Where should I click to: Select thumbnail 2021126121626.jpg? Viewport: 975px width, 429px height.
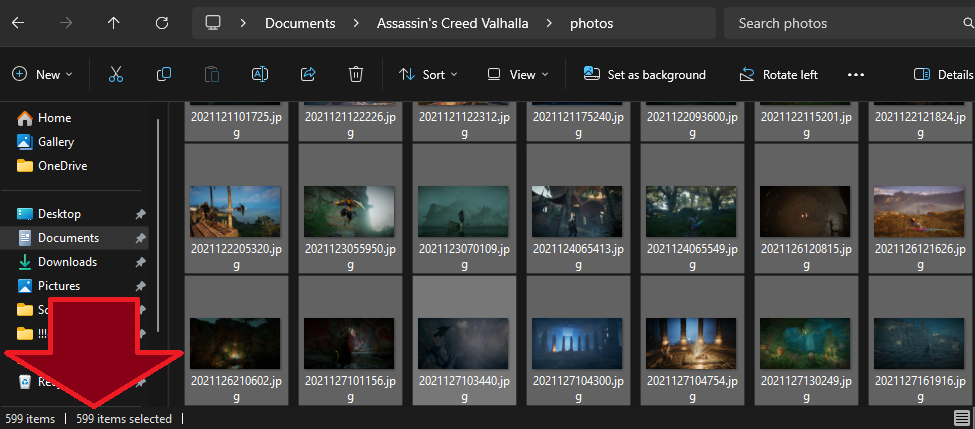(919, 211)
